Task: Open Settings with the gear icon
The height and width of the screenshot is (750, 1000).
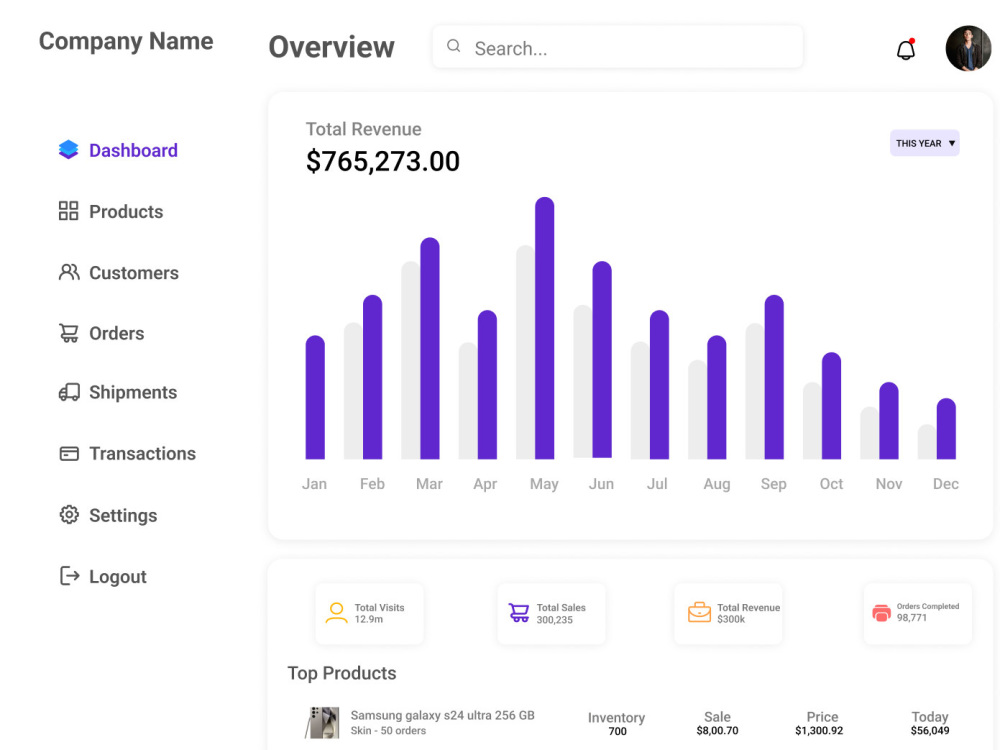Action: click(68, 514)
